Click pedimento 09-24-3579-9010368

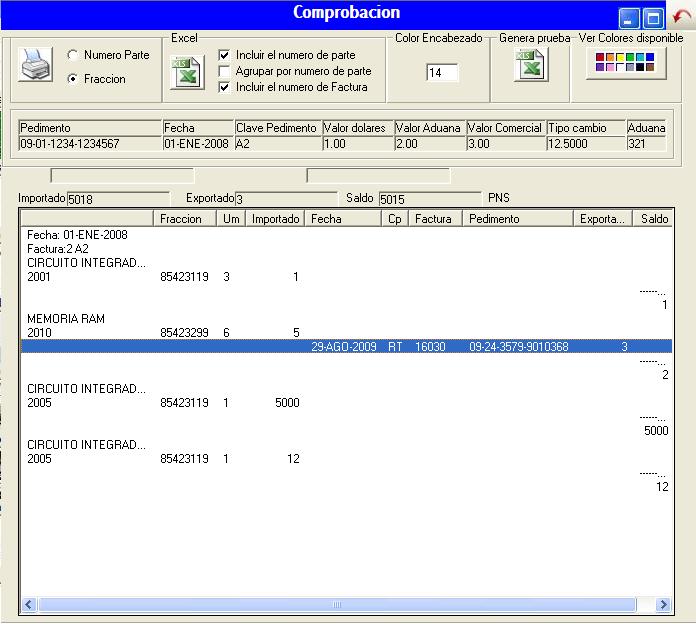[x=518, y=346]
